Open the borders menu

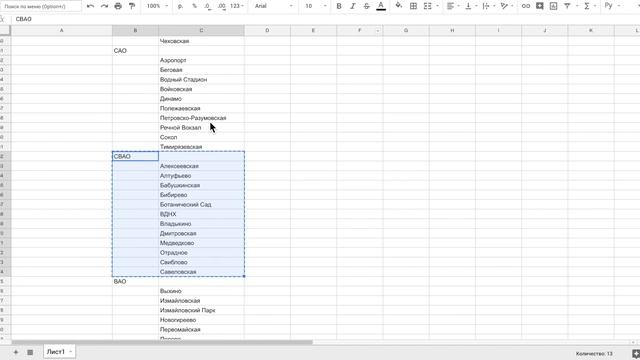[x=413, y=6]
